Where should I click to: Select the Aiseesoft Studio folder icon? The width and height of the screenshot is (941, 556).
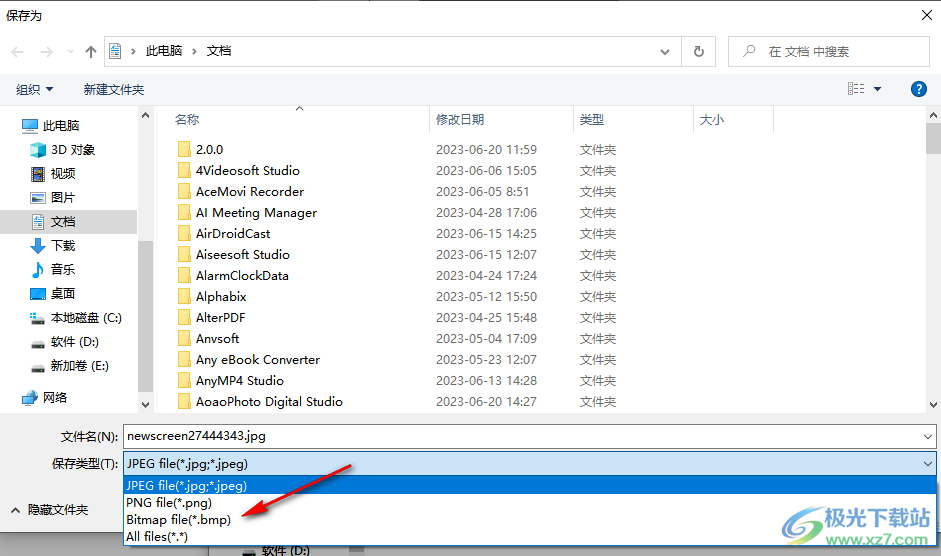point(184,254)
